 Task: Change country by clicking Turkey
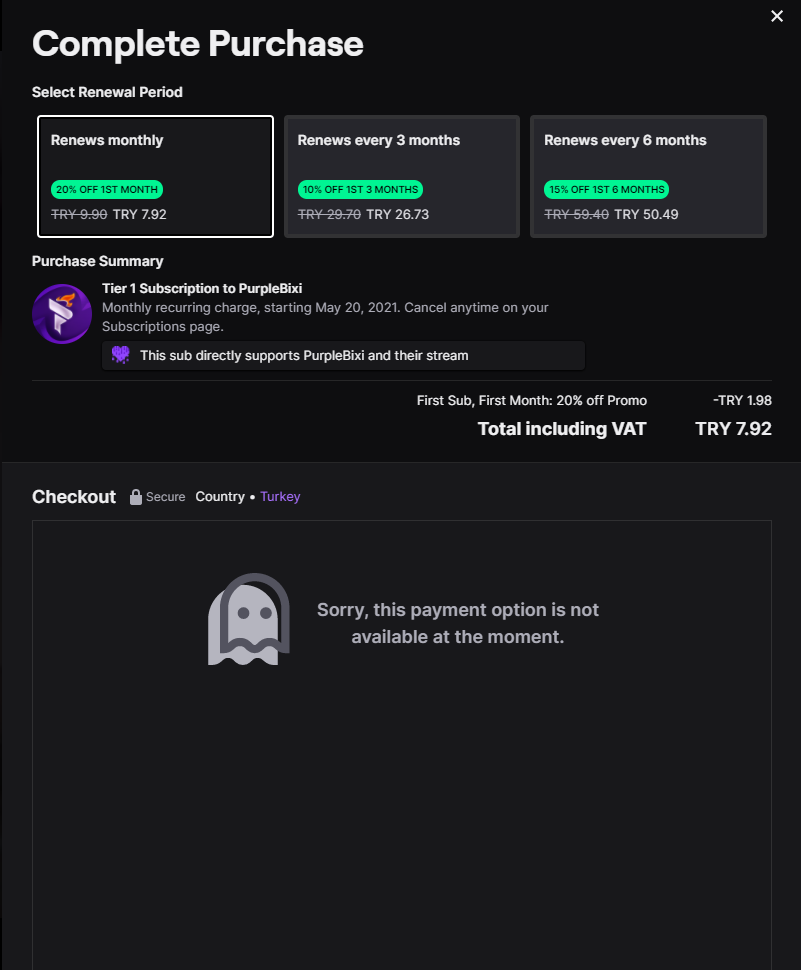click(280, 497)
